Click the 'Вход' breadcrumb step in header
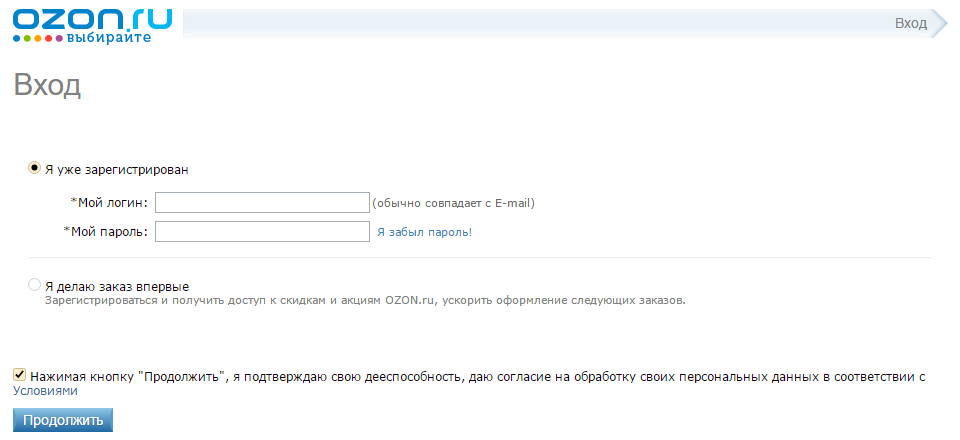This screenshot has width=960, height=440. pyautogui.click(x=911, y=24)
